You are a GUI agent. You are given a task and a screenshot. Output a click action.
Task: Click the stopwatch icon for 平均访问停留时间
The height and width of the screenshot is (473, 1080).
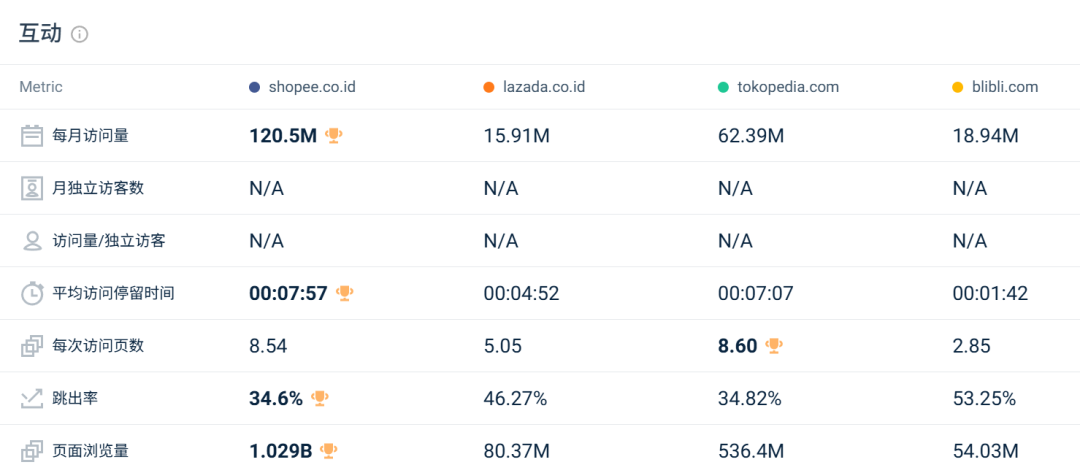tap(32, 293)
